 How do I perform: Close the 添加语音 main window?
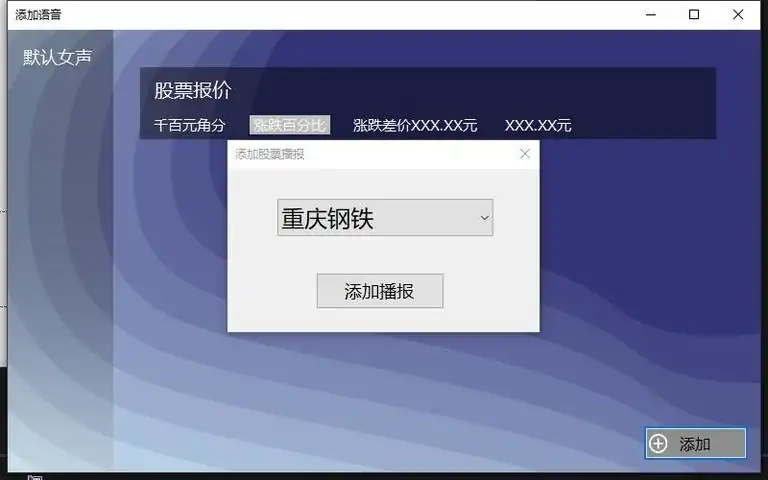tap(738, 14)
